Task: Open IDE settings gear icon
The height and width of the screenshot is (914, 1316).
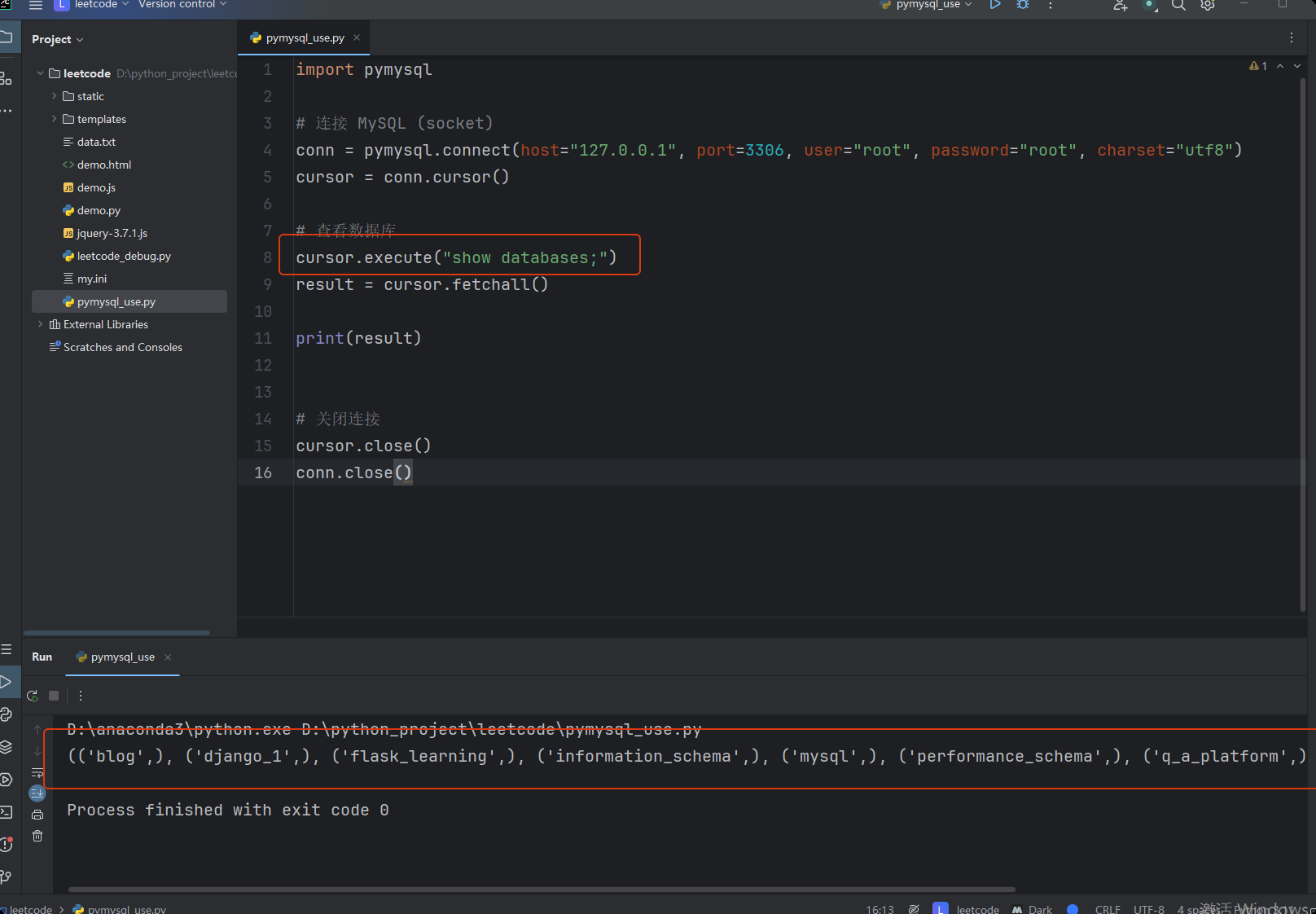Action: pyautogui.click(x=1208, y=5)
